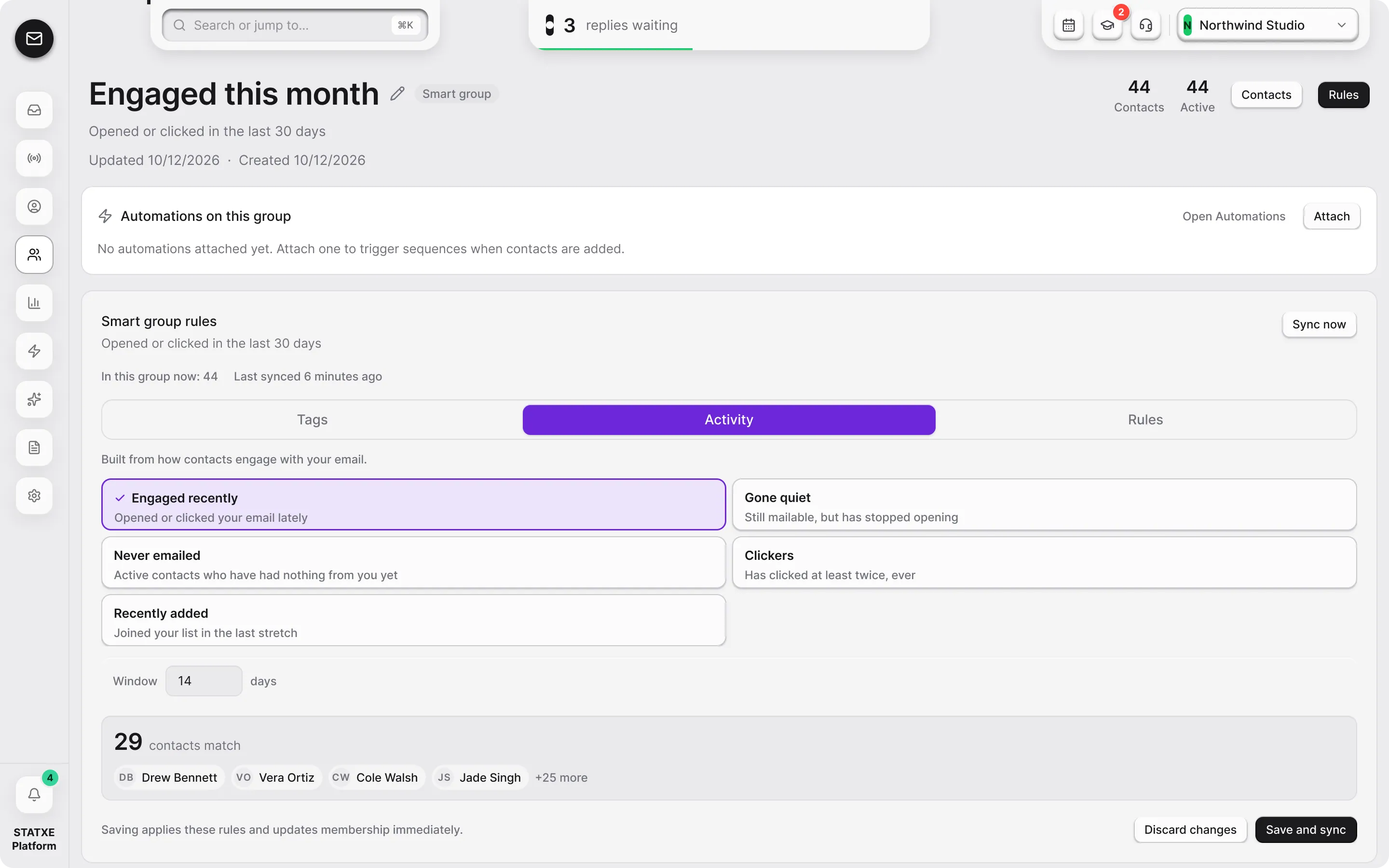Click the Drew Bennett contact chip
The width and height of the screenshot is (1389, 868).
pos(169,777)
